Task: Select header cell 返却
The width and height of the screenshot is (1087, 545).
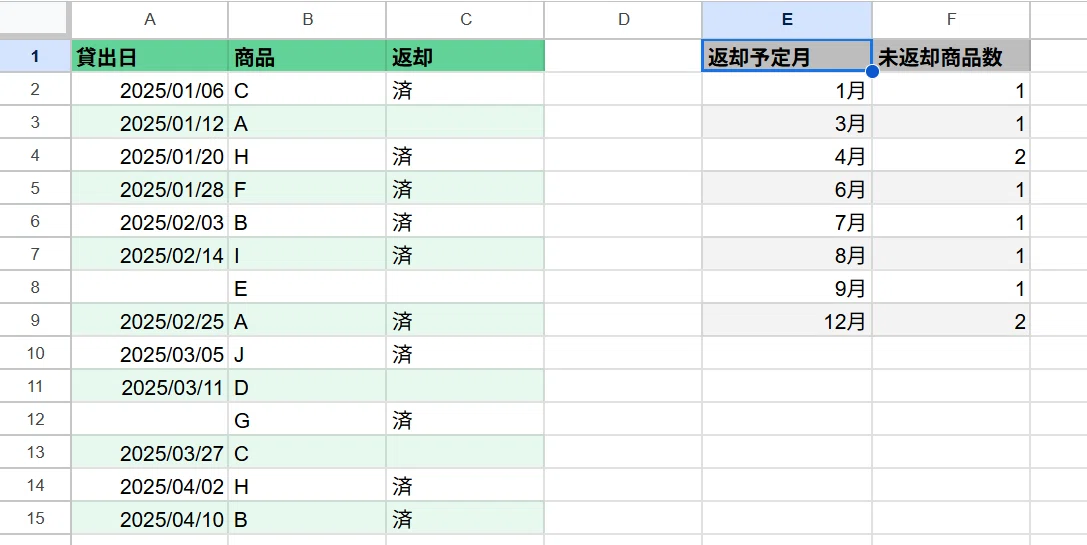Action: pos(465,56)
